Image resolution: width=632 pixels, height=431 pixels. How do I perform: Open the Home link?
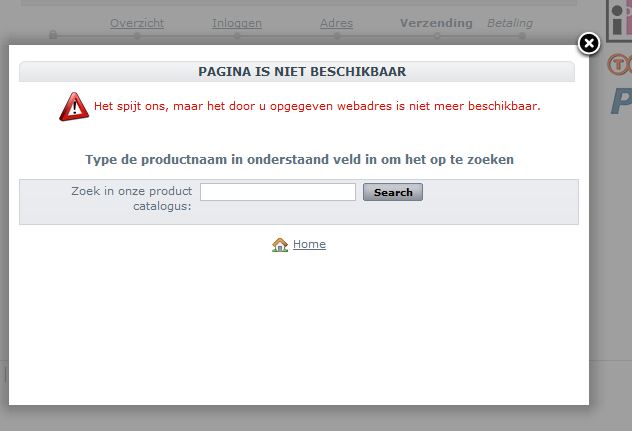point(309,244)
